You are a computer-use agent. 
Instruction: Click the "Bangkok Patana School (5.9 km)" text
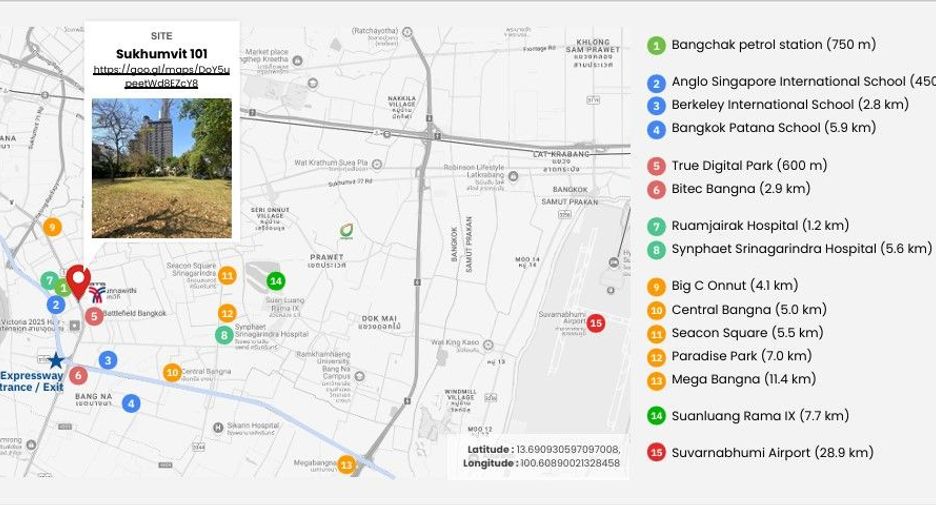[x=774, y=128]
